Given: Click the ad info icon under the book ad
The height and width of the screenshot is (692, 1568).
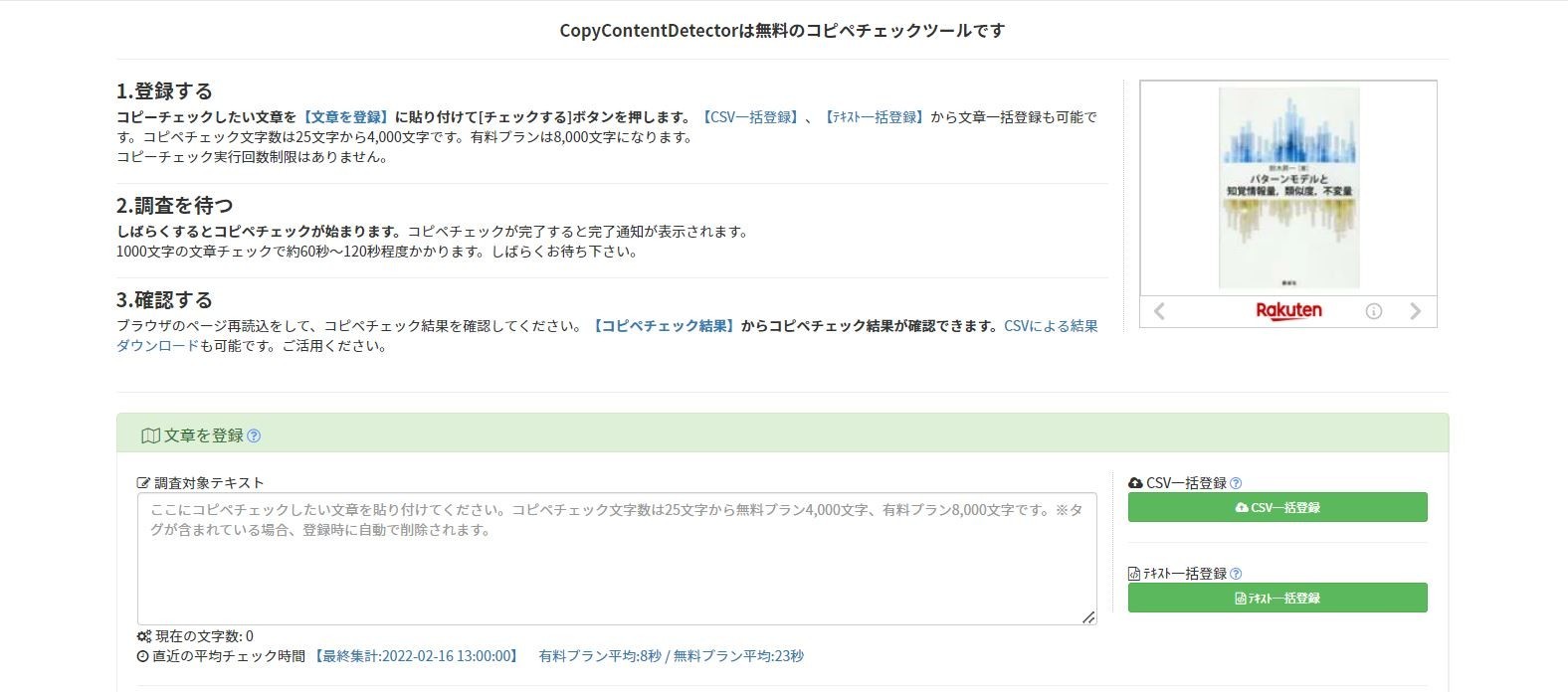Looking at the screenshot, I should (x=1374, y=311).
